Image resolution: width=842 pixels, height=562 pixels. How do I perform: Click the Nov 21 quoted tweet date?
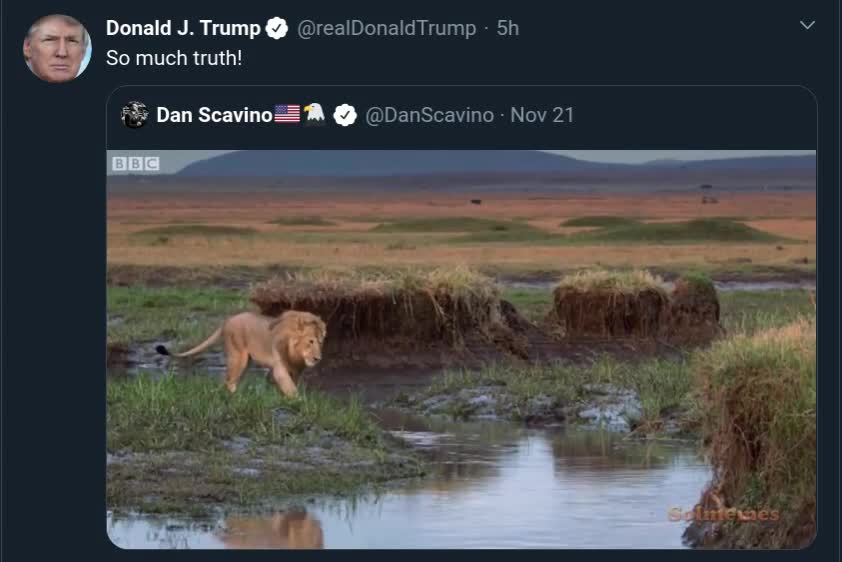542,115
